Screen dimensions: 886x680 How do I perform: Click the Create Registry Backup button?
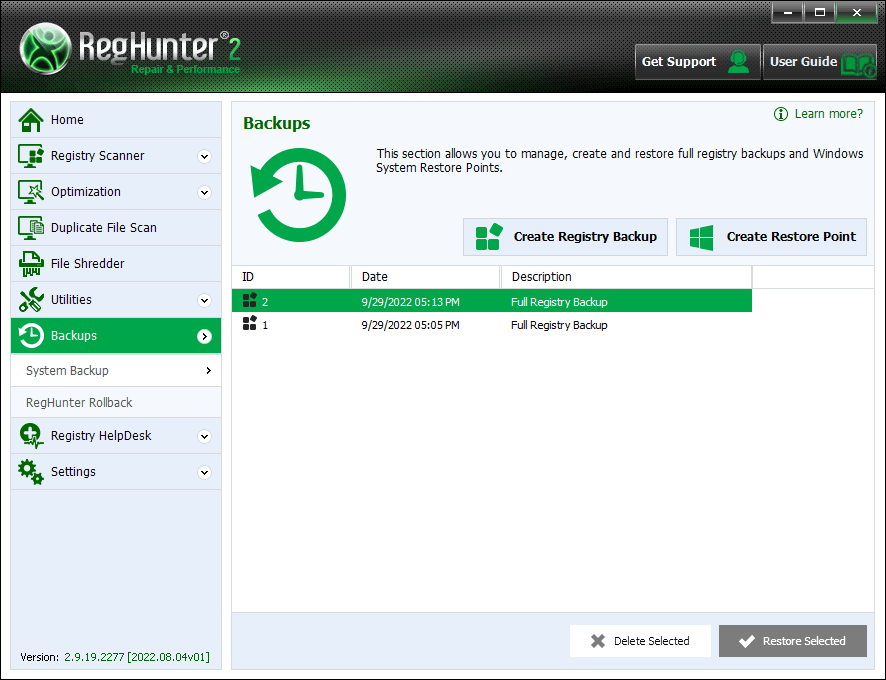[565, 237]
